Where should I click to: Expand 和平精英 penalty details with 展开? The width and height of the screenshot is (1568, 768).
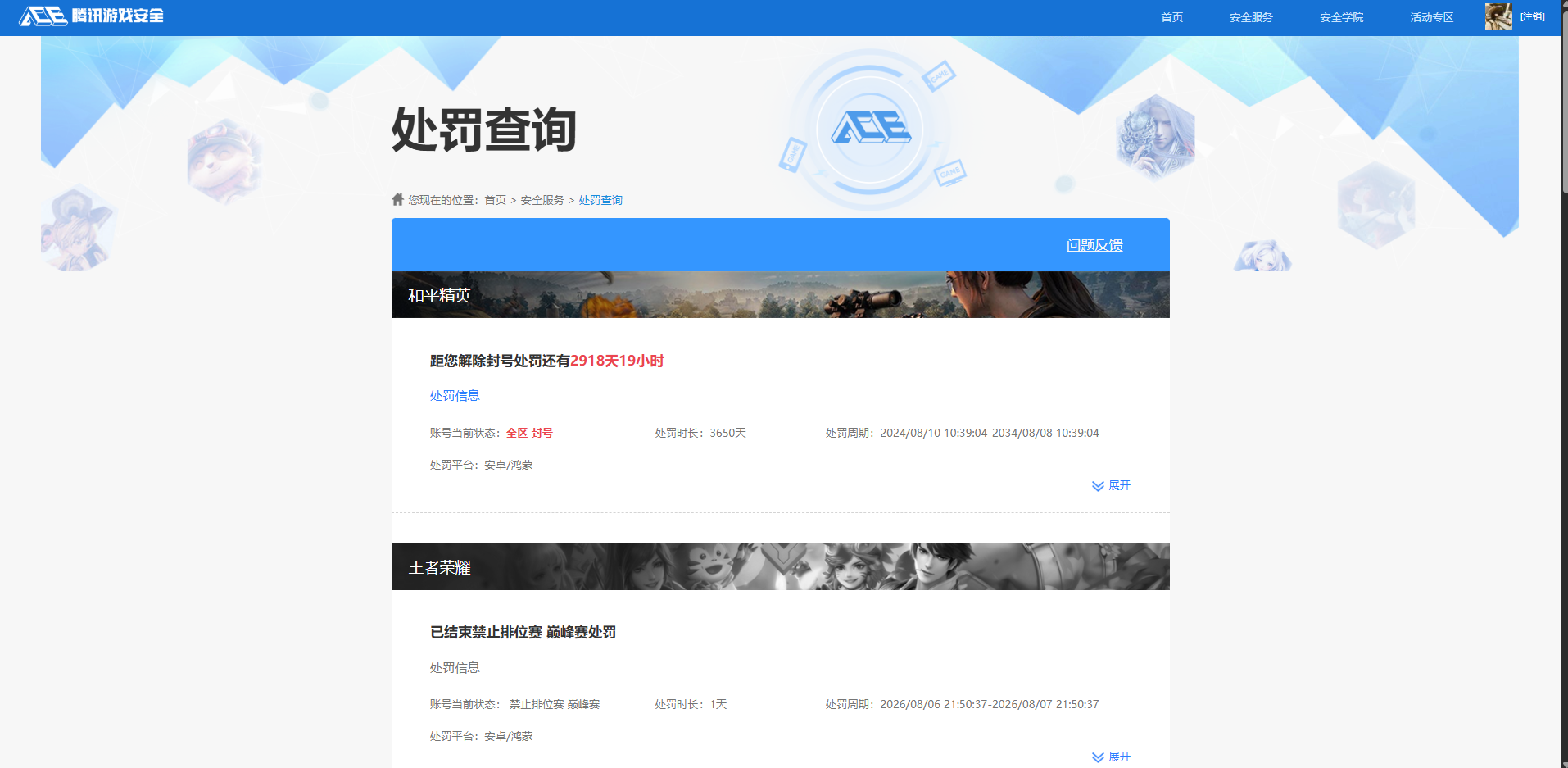coord(1119,485)
